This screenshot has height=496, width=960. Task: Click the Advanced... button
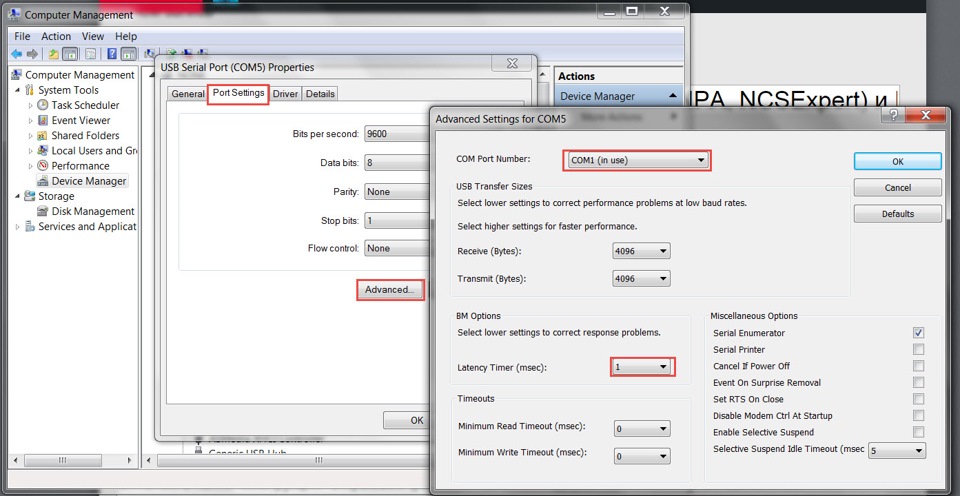click(389, 289)
